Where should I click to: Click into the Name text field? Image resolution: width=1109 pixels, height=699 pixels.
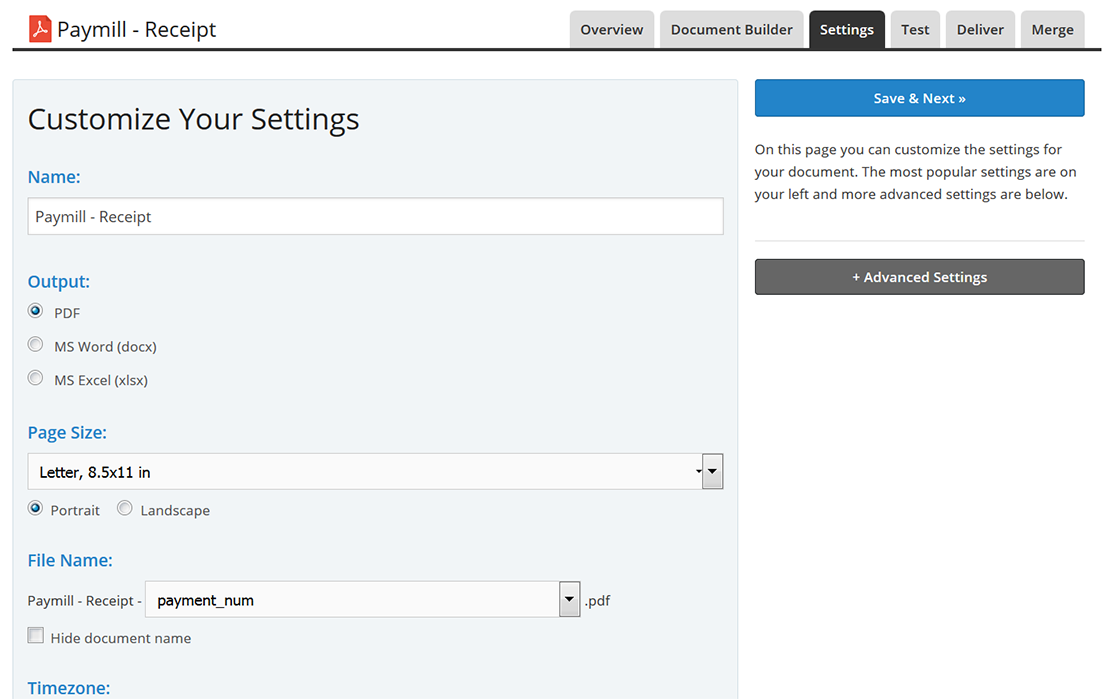(375, 216)
